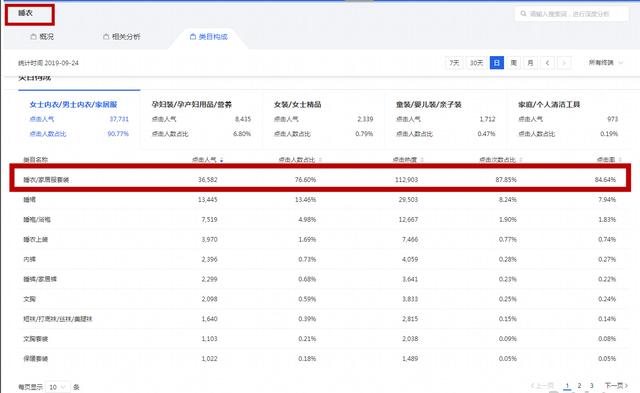Sort table by 点击率 column arrow
640x393 pixels.
coord(620,160)
